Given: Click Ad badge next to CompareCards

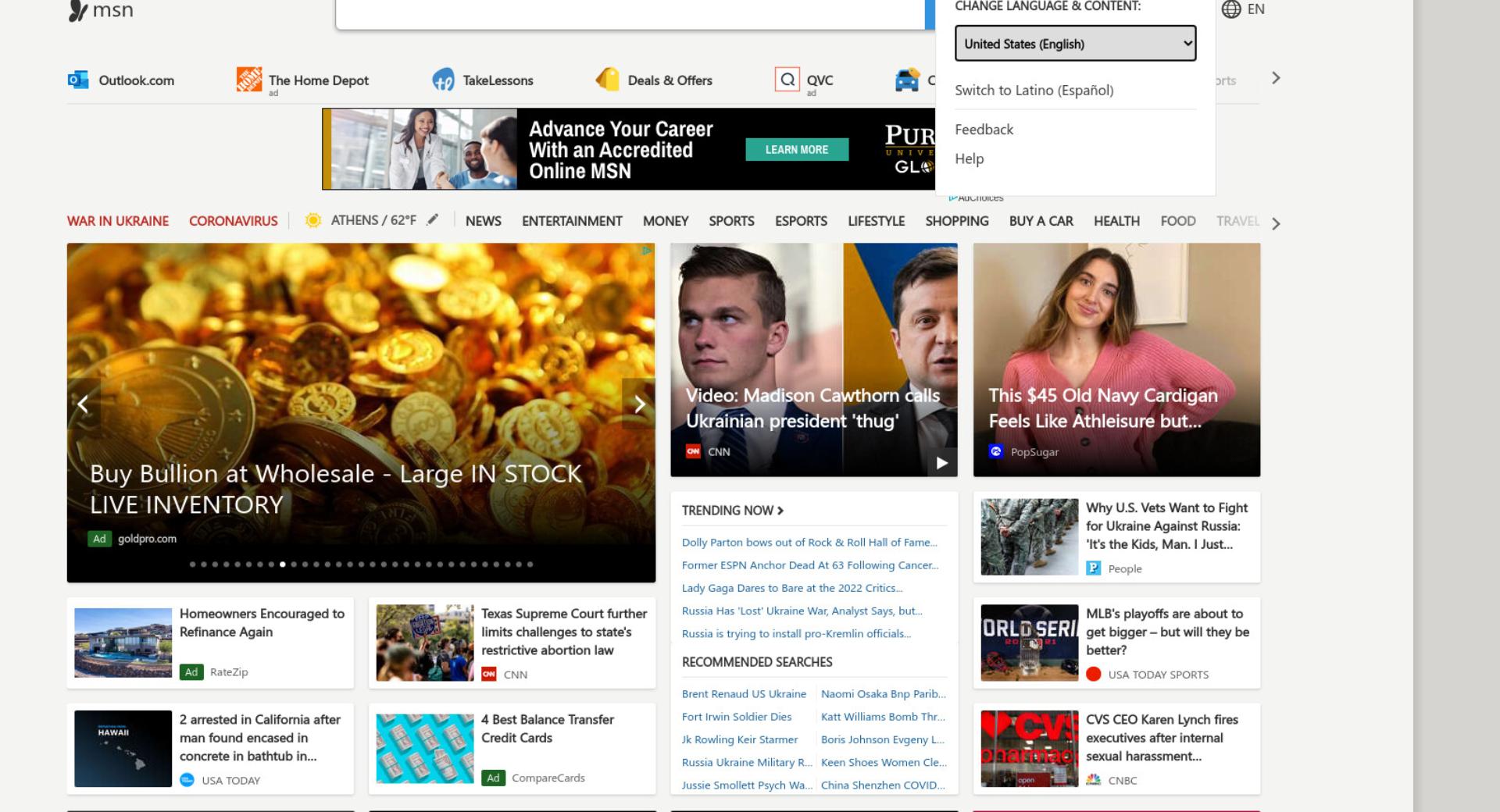Looking at the screenshot, I should tap(493, 778).
